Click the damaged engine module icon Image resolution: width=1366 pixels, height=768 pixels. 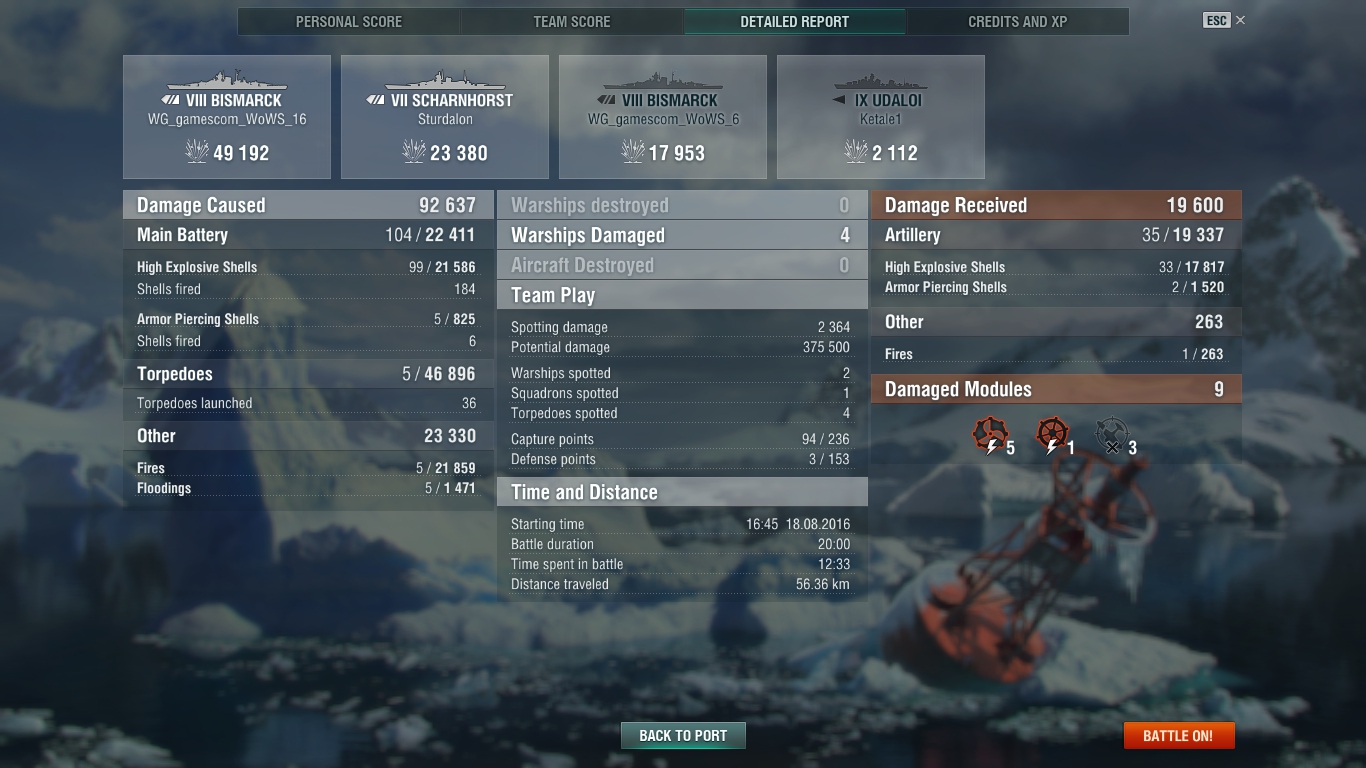(990, 435)
